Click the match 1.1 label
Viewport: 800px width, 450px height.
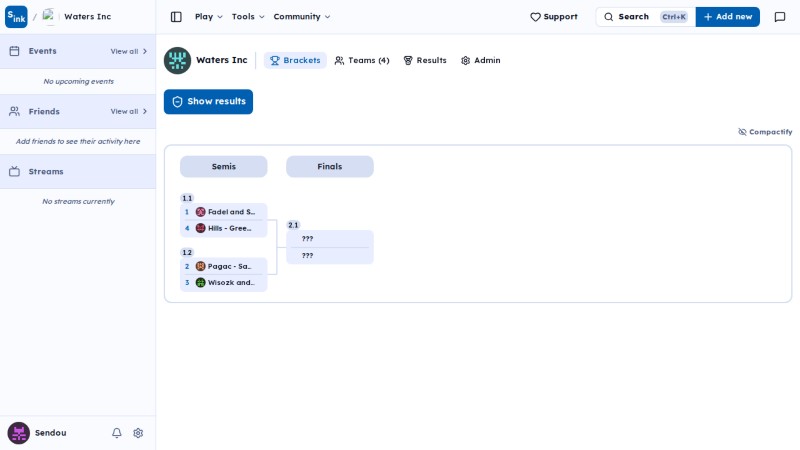pyautogui.click(x=187, y=198)
